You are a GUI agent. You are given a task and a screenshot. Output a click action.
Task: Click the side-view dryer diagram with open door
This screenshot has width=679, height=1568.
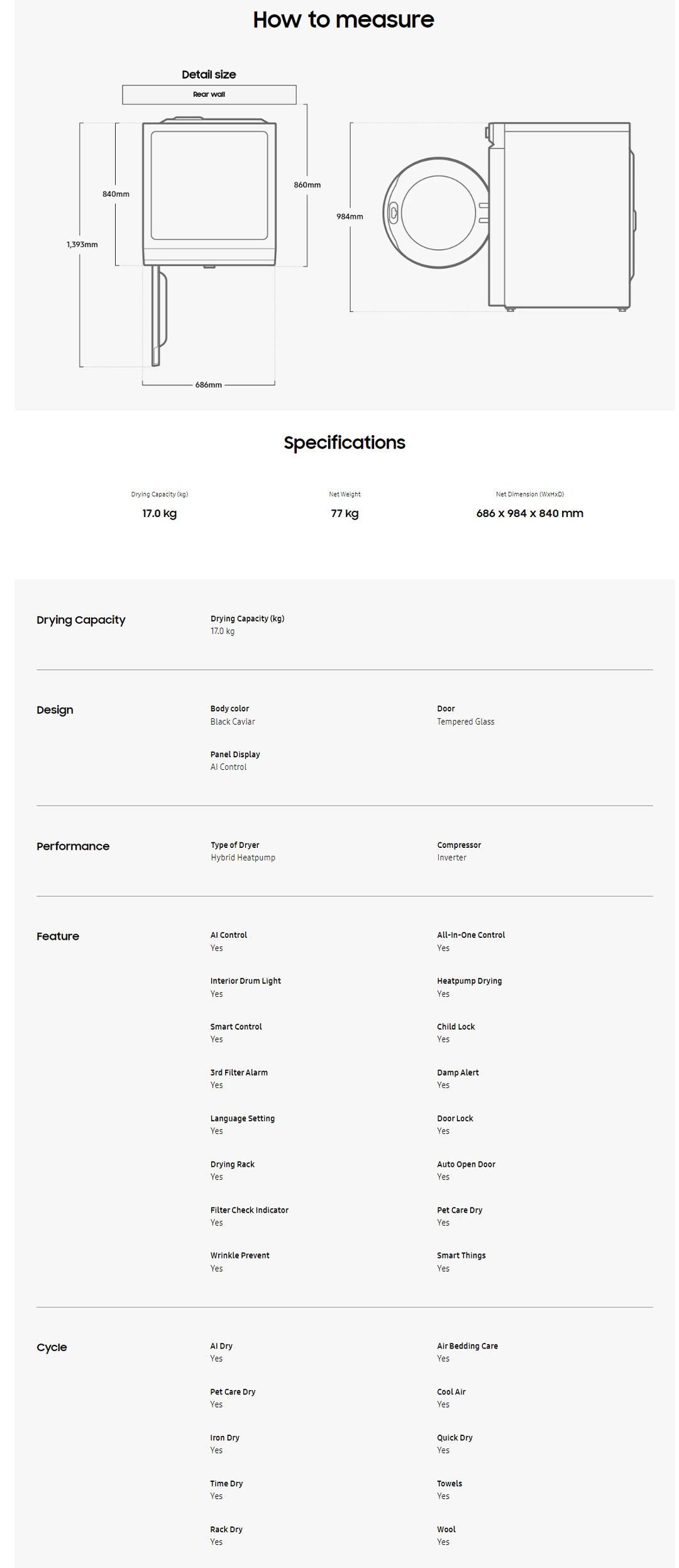(508, 215)
